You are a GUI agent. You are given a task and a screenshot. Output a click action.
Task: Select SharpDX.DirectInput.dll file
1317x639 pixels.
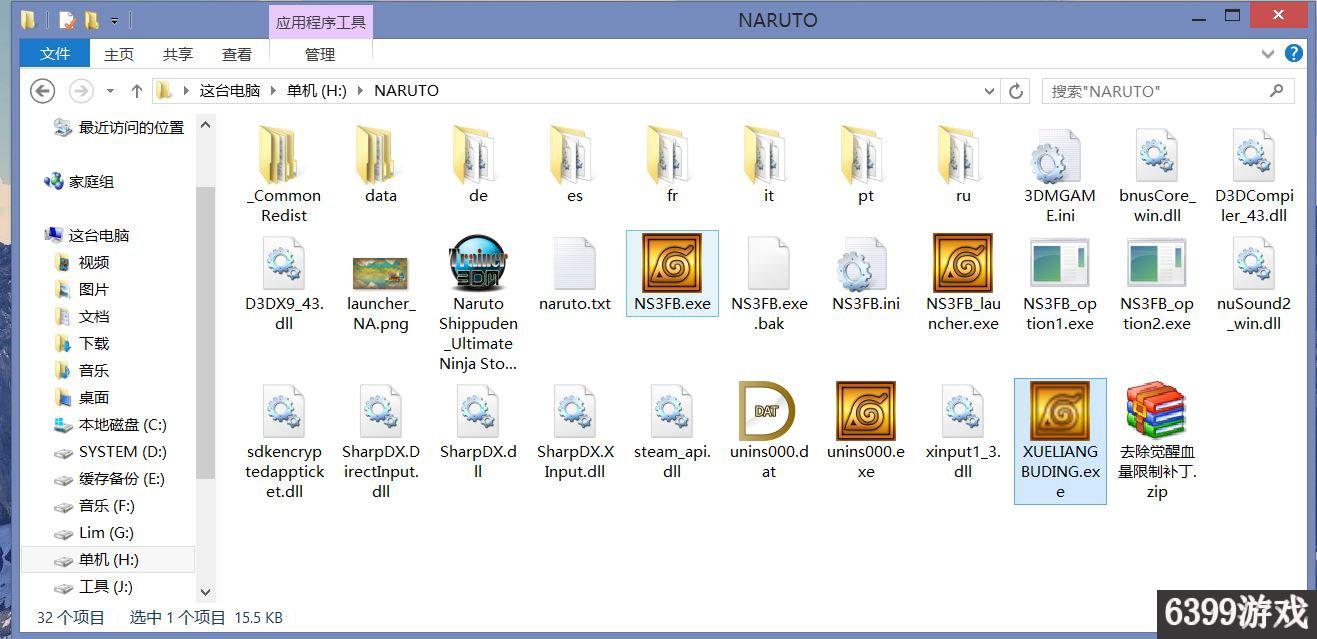click(381, 442)
